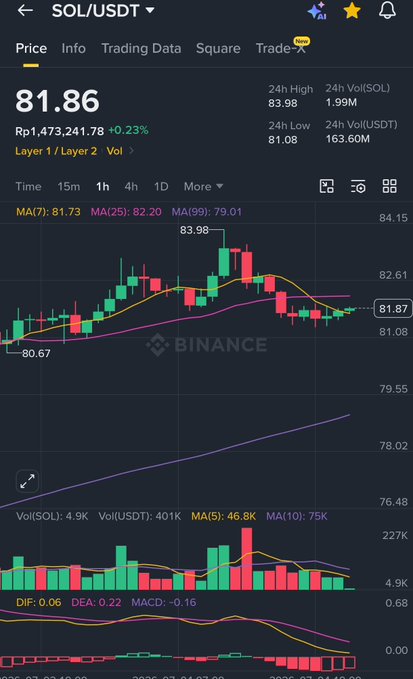The height and width of the screenshot is (679, 413).
Task: Open the Trading Data tab
Action: coord(141,48)
